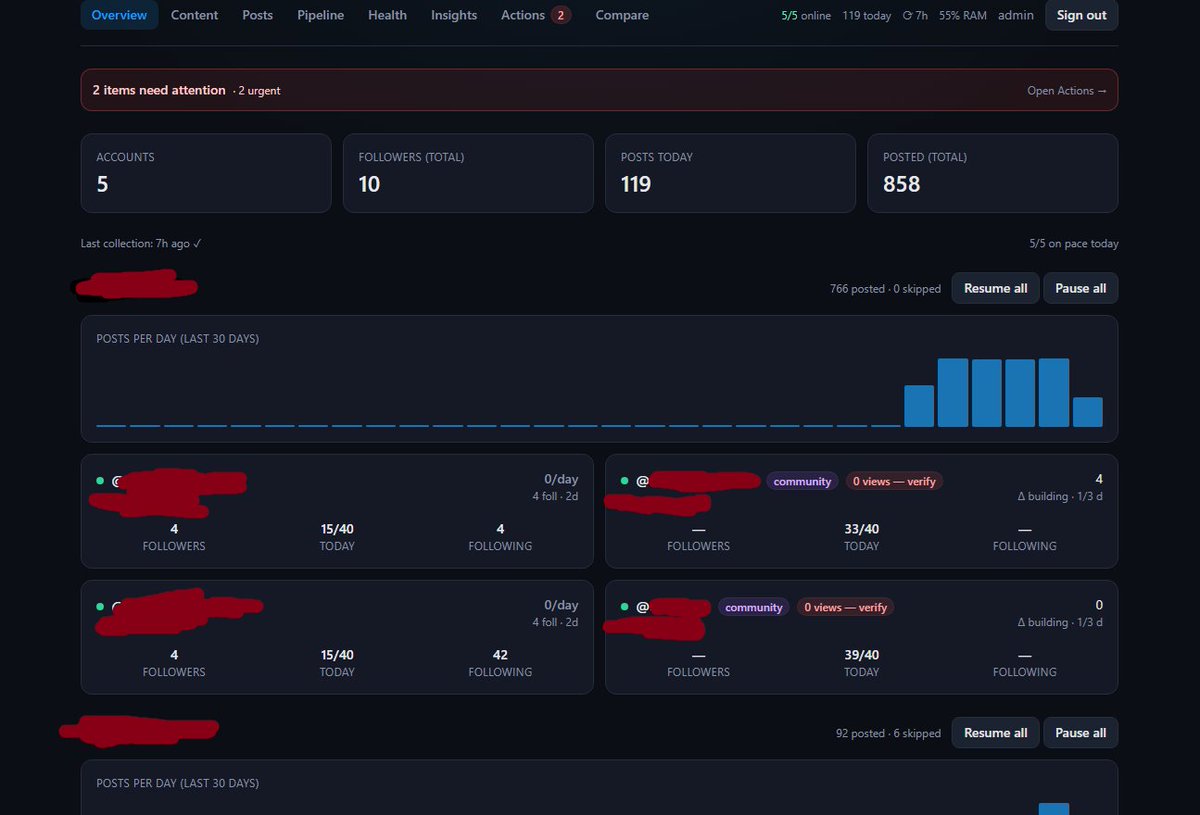Click Resume all beside 766 posted

(995, 288)
